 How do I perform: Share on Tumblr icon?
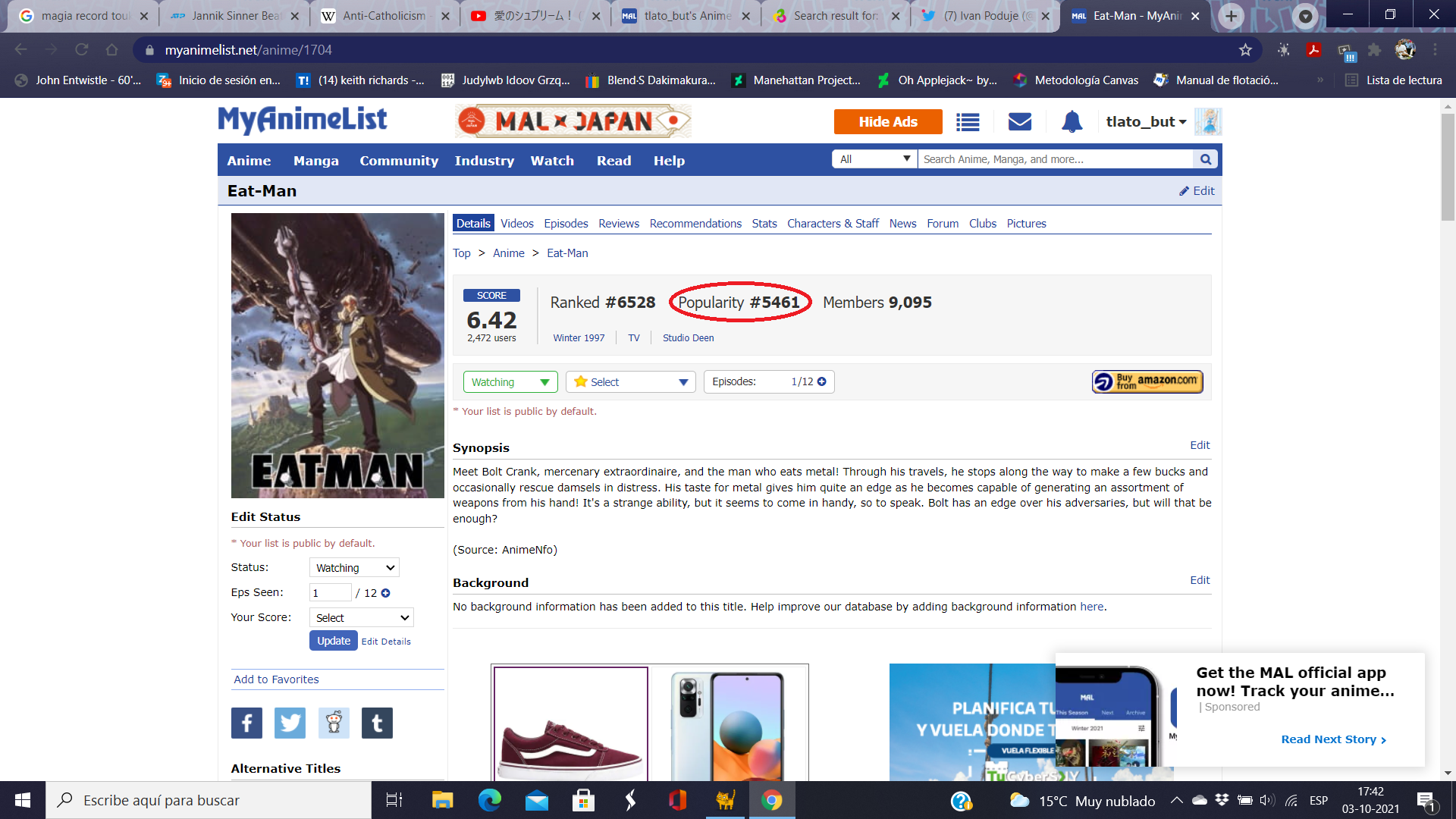click(377, 723)
